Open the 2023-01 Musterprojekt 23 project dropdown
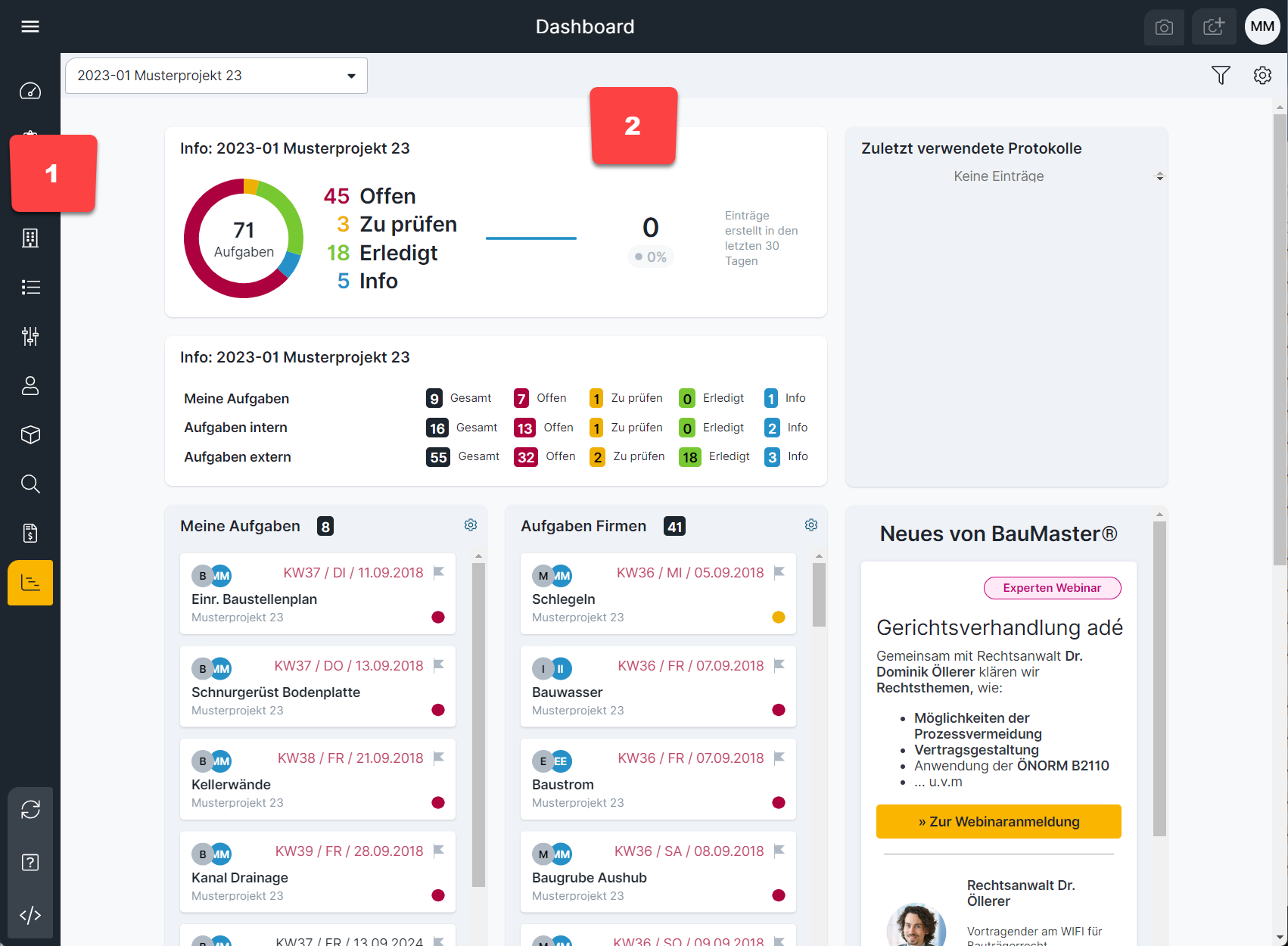The height and width of the screenshot is (946, 1288). click(216, 76)
